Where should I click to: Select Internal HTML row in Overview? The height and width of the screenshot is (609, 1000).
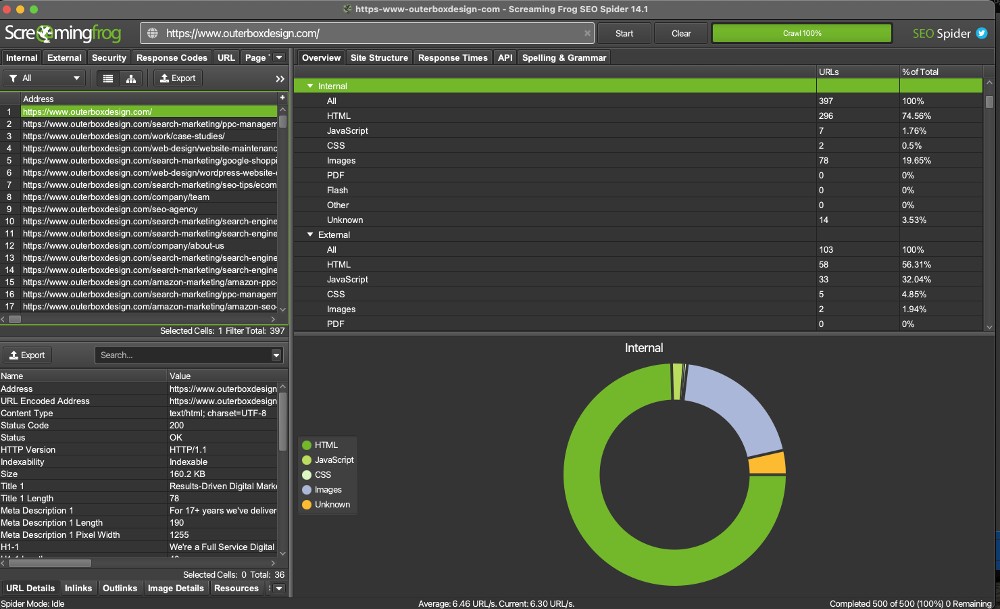[x=638, y=115]
